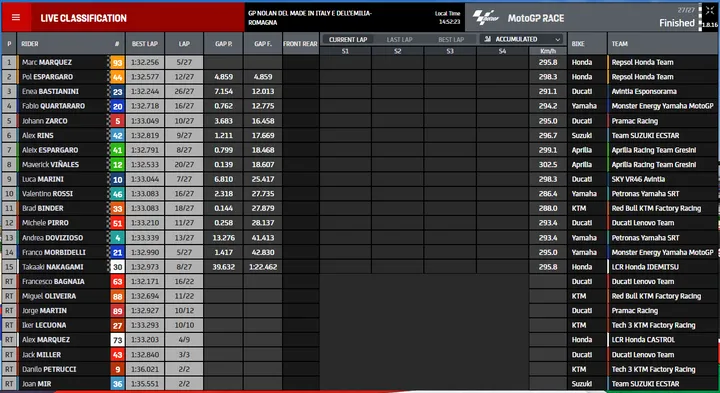The image size is (720, 393).
Task: Click the Live Classification title
Action: point(84,18)
